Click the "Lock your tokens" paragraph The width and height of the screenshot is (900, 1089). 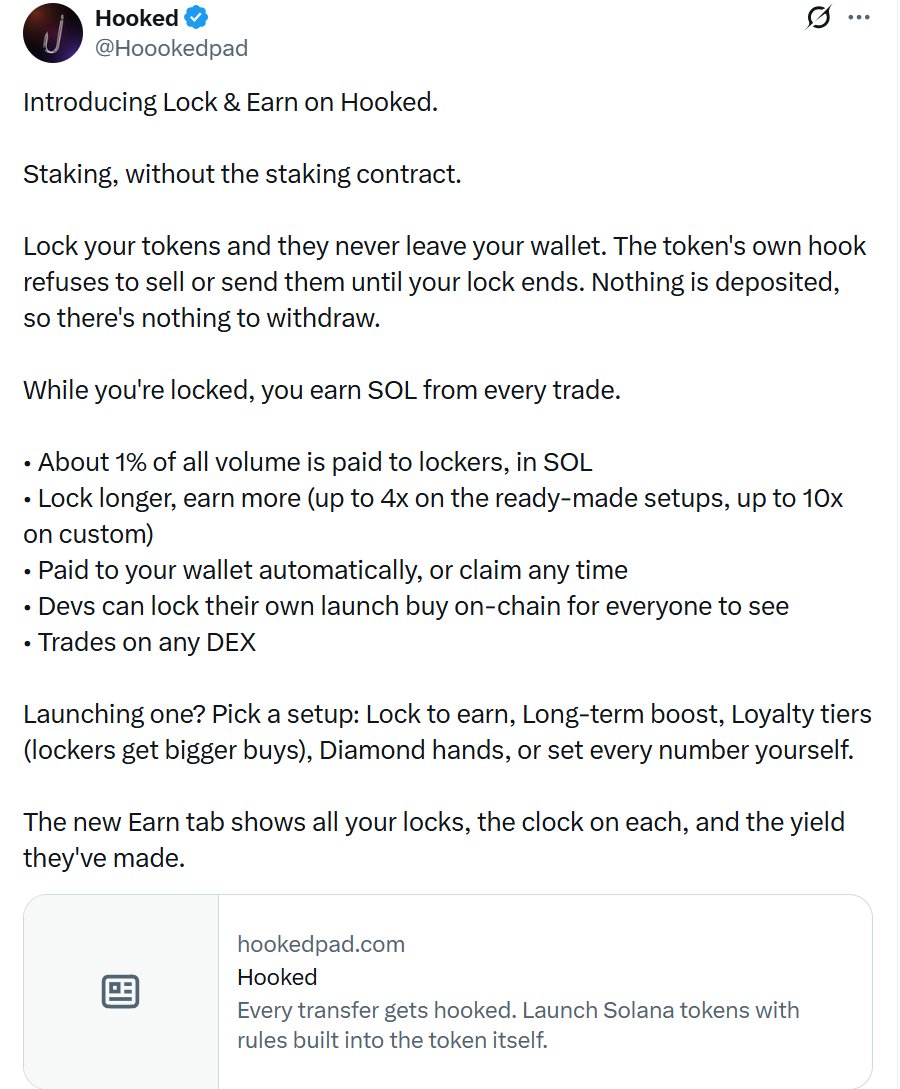[444, 282]
